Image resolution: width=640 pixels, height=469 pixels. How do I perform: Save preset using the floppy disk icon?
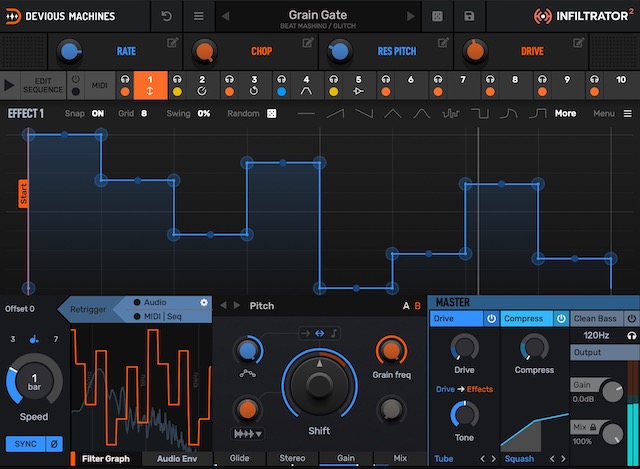pyautogui.click(x=470, y=16)
